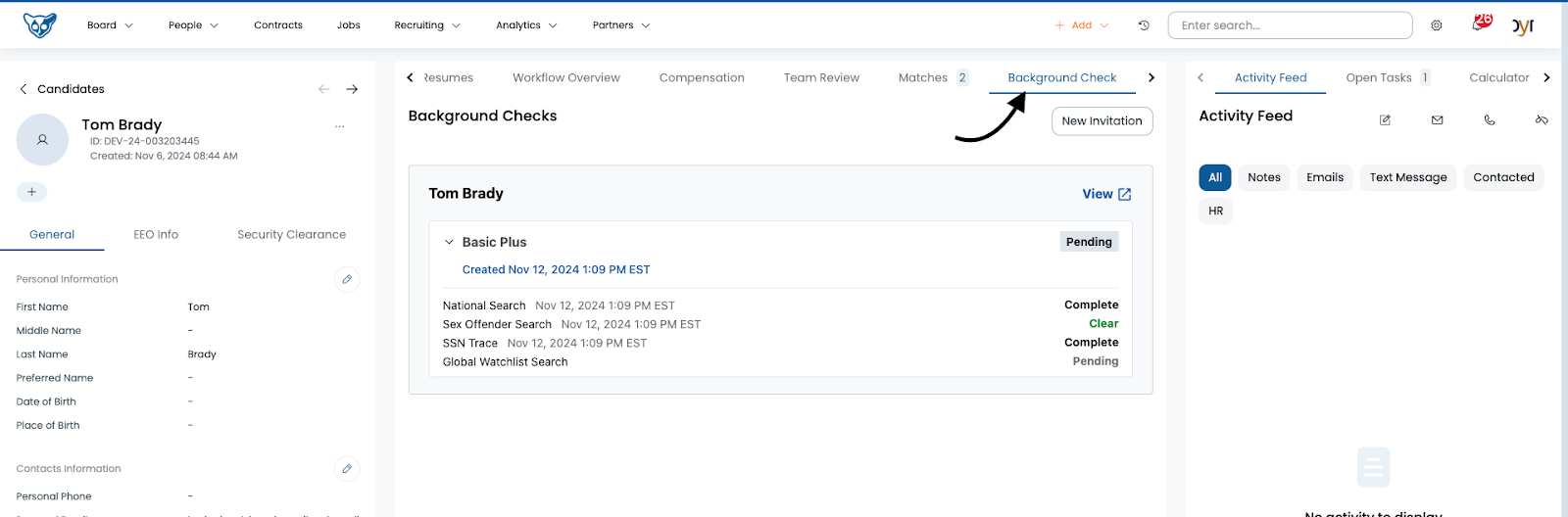Focus the Enter search field

click(x=1290, y=25)
